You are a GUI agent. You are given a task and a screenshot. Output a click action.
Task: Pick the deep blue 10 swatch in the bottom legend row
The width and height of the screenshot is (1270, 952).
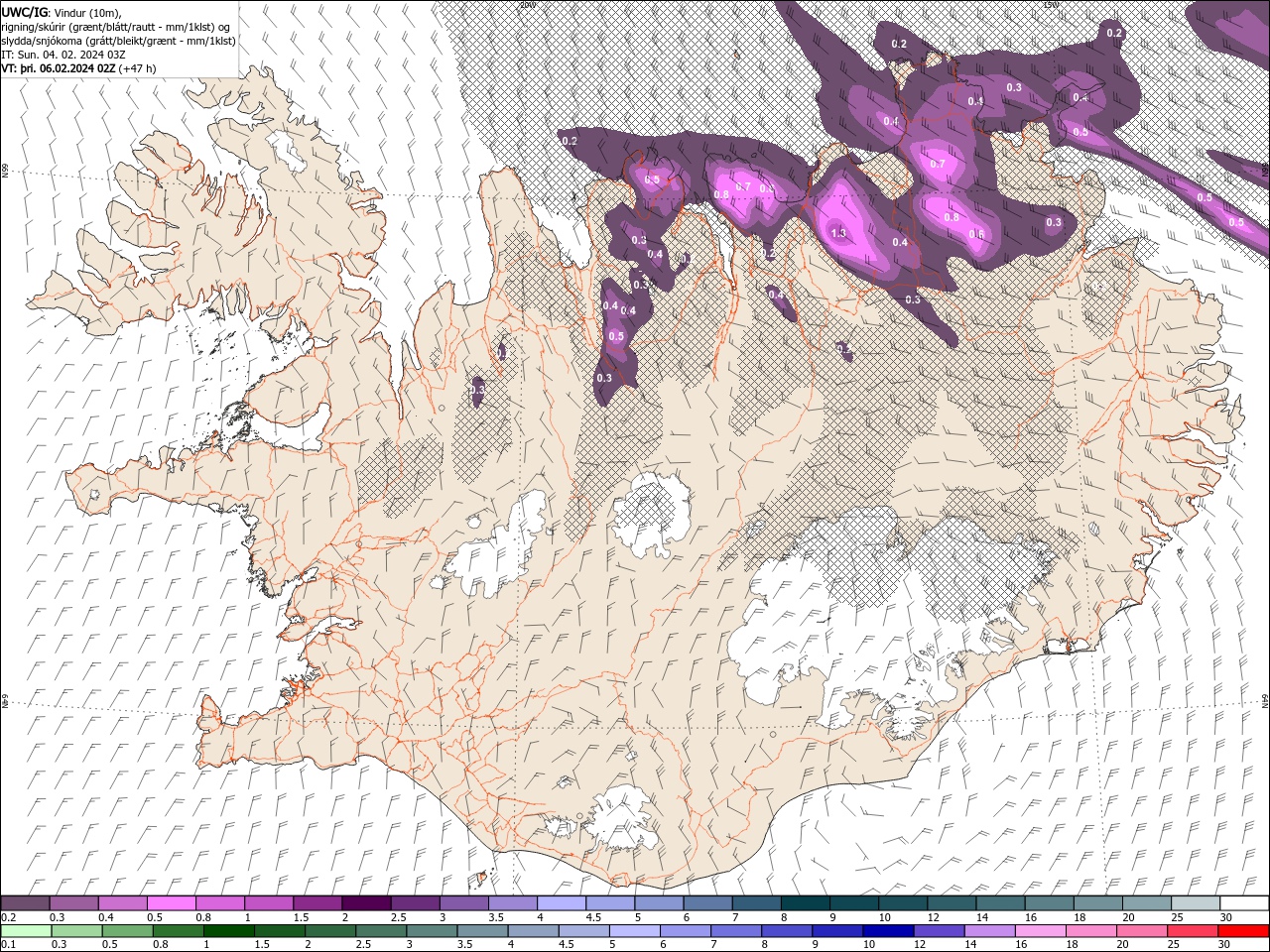click(x=887, y=931)
